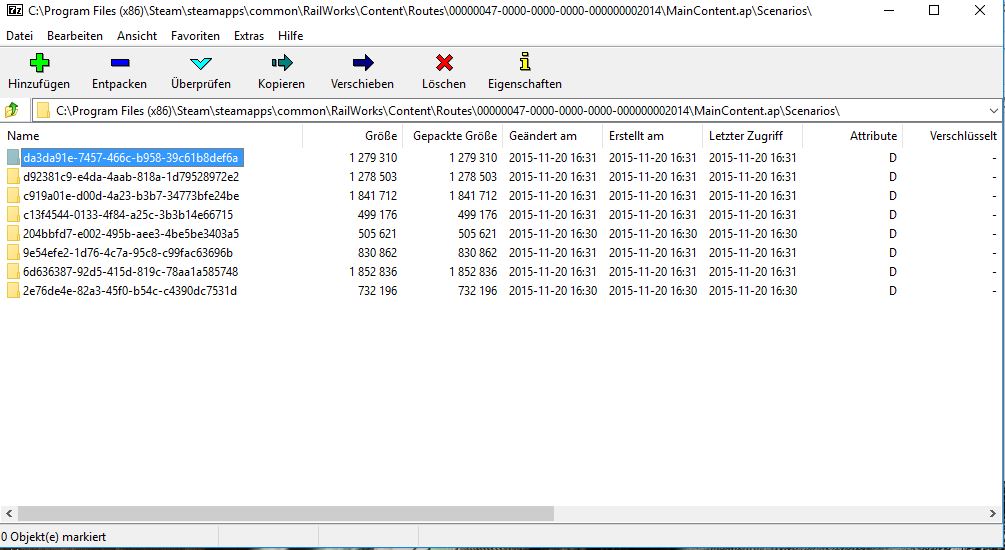
Task: Click folder icon of c13f4544-0133-4f84 row
Action: 13,215
